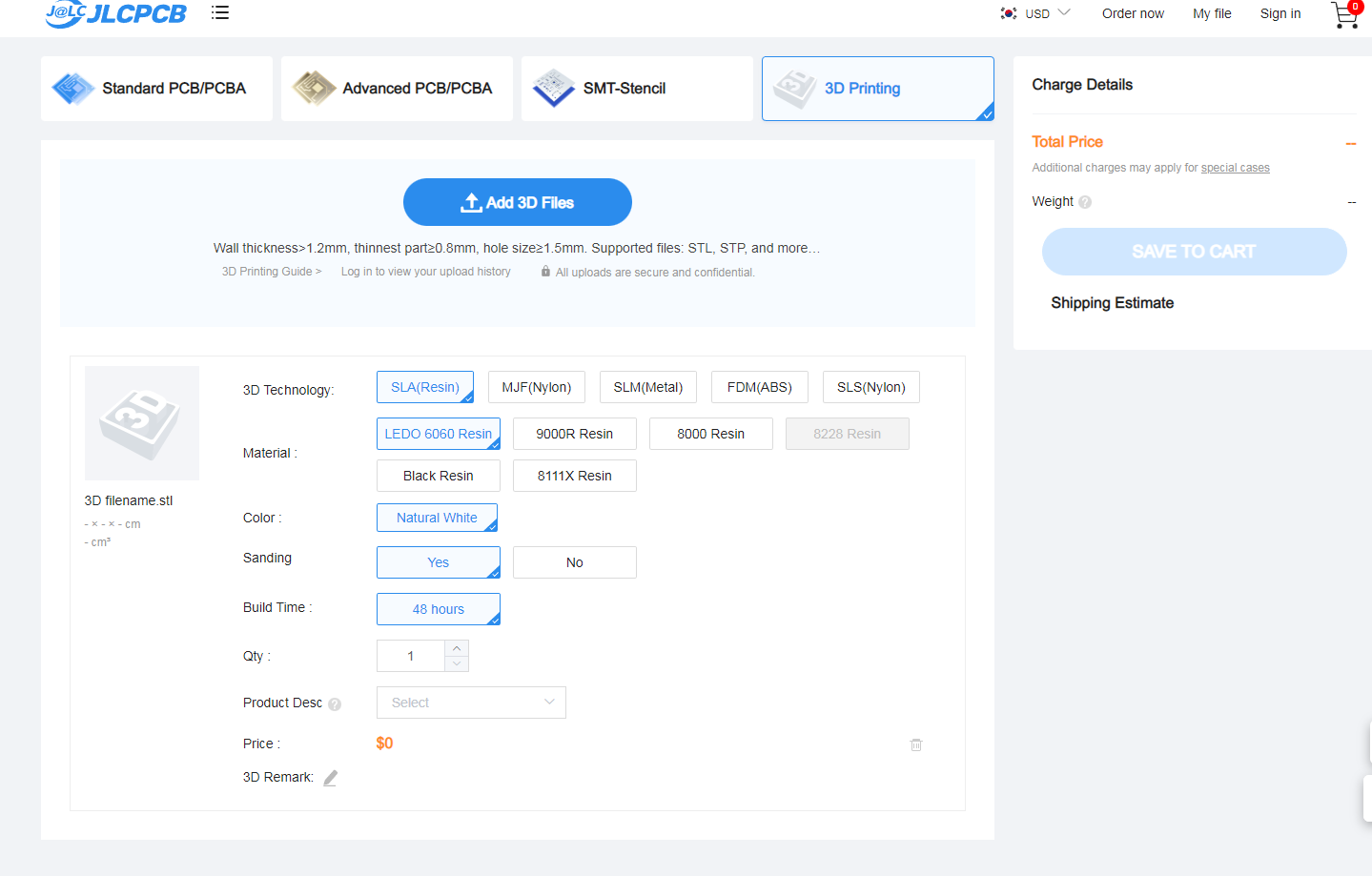Decrease quantity with down arrow
This screenshot has height=876, width=1372.
point(457,663)
